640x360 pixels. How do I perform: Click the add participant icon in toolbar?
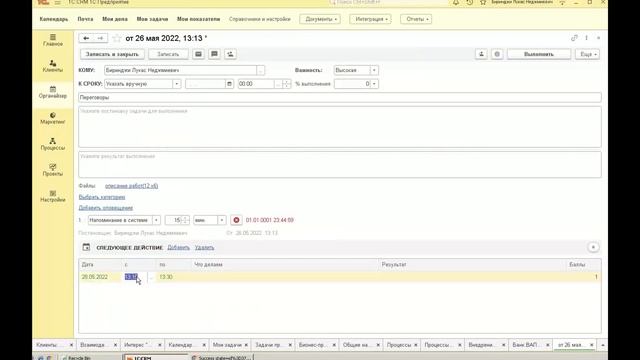pos(230,54)
